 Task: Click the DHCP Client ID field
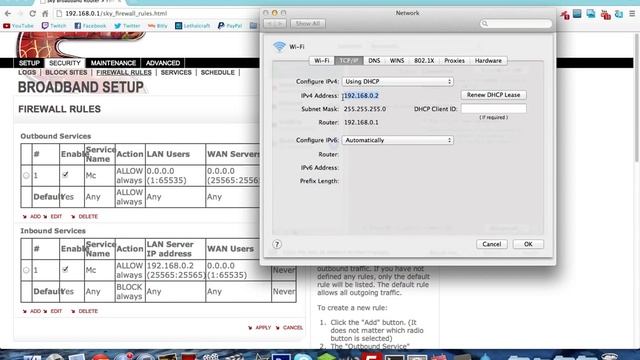tap(493, 109)
